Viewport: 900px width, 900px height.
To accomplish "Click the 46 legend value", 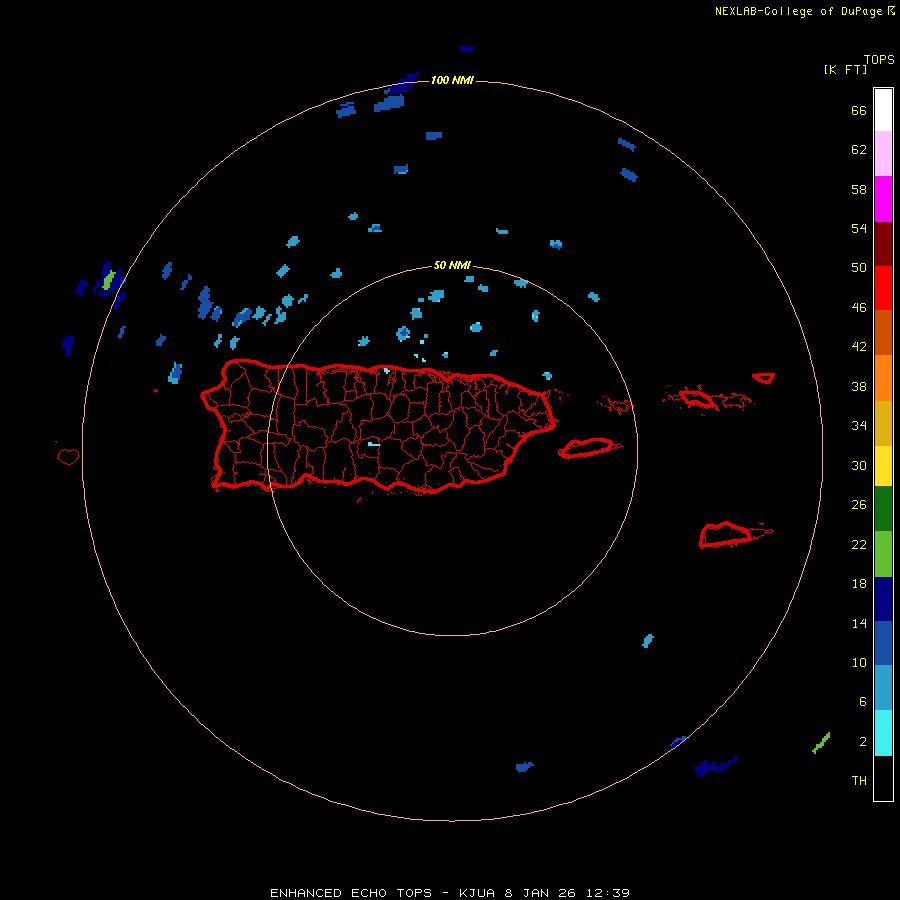I will click(x=859, y=308).
